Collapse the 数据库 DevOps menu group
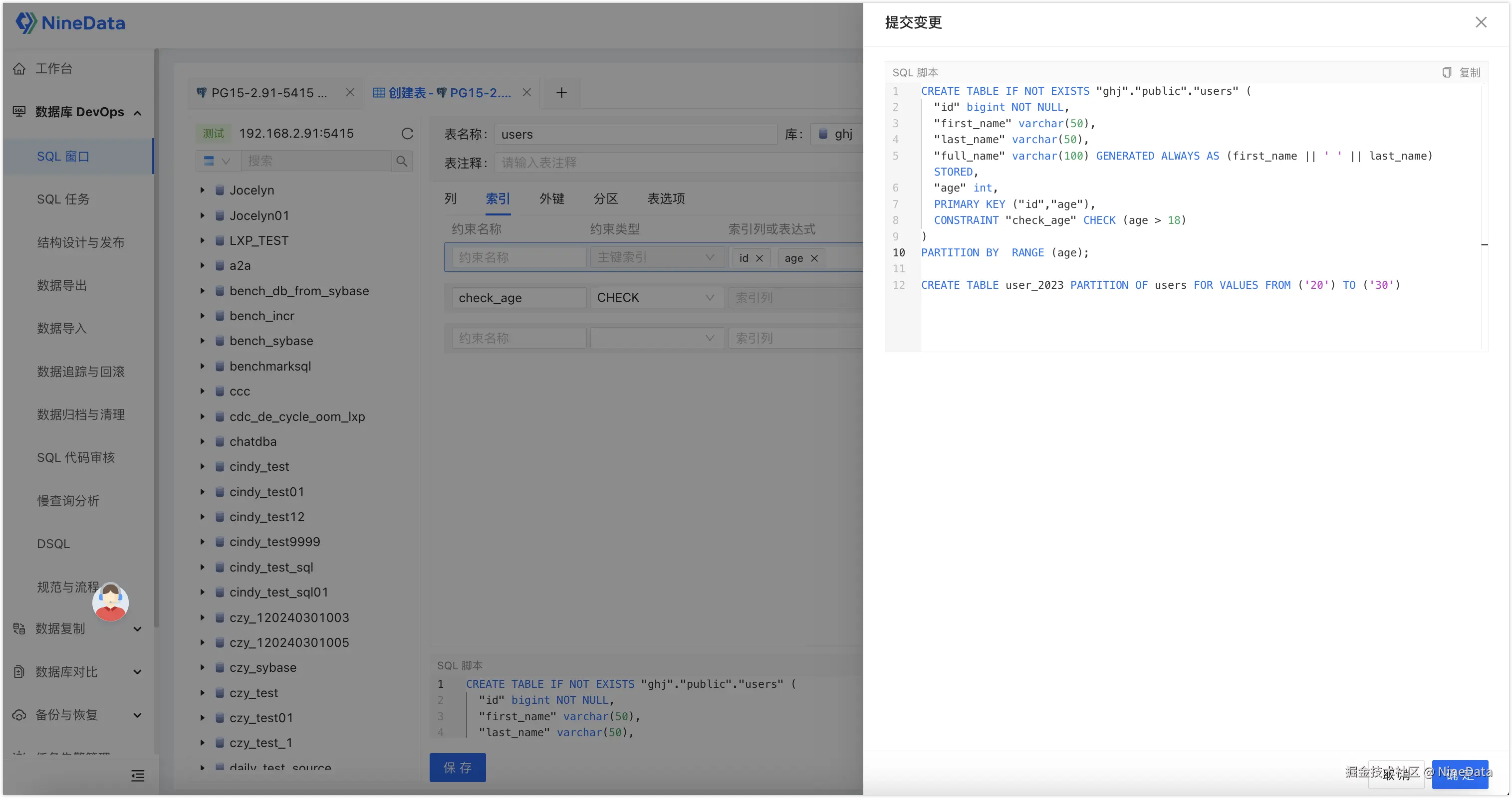Viewport: 1512px width, 798px height. (x=137, y=113)
